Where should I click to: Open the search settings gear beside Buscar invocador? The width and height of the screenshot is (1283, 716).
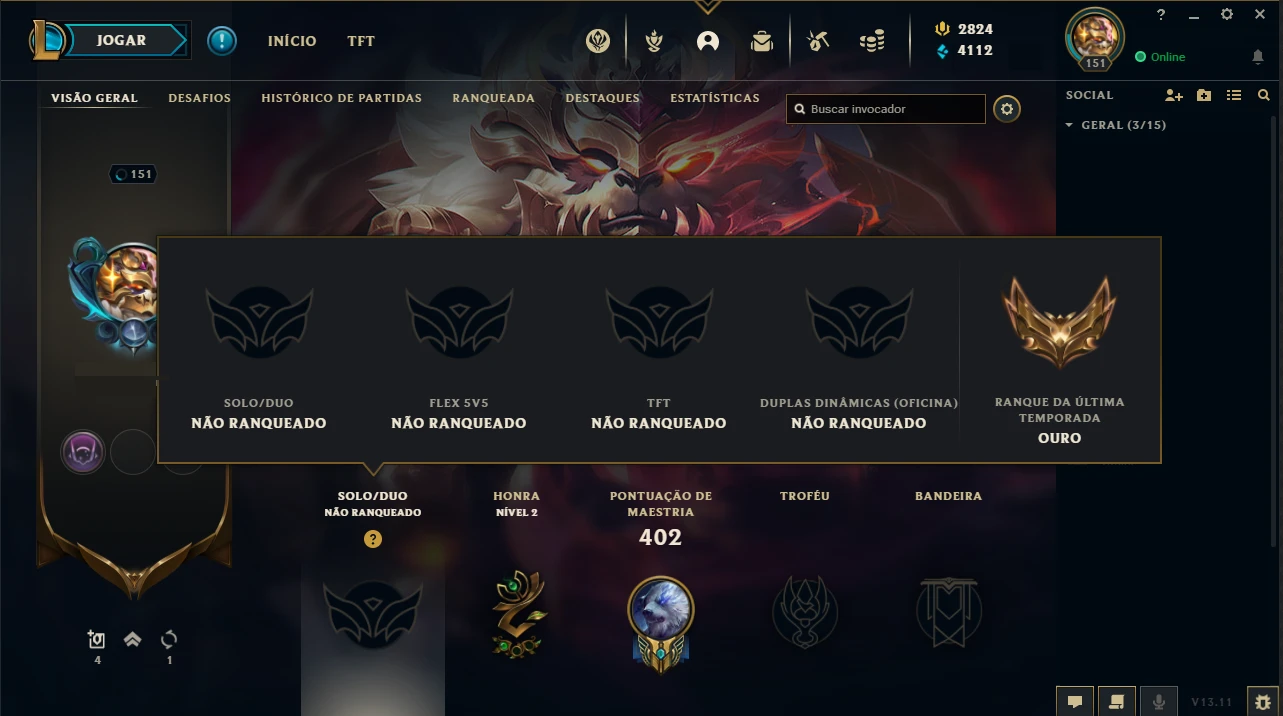click(x=1007, y=109)
